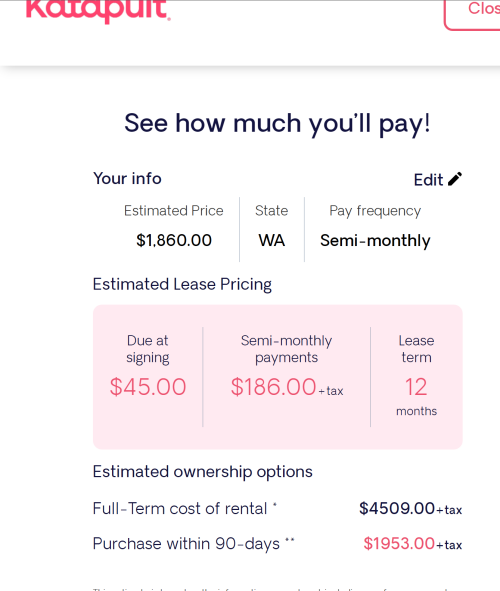Click the Estimated ownership options heading

click(202, 472)
